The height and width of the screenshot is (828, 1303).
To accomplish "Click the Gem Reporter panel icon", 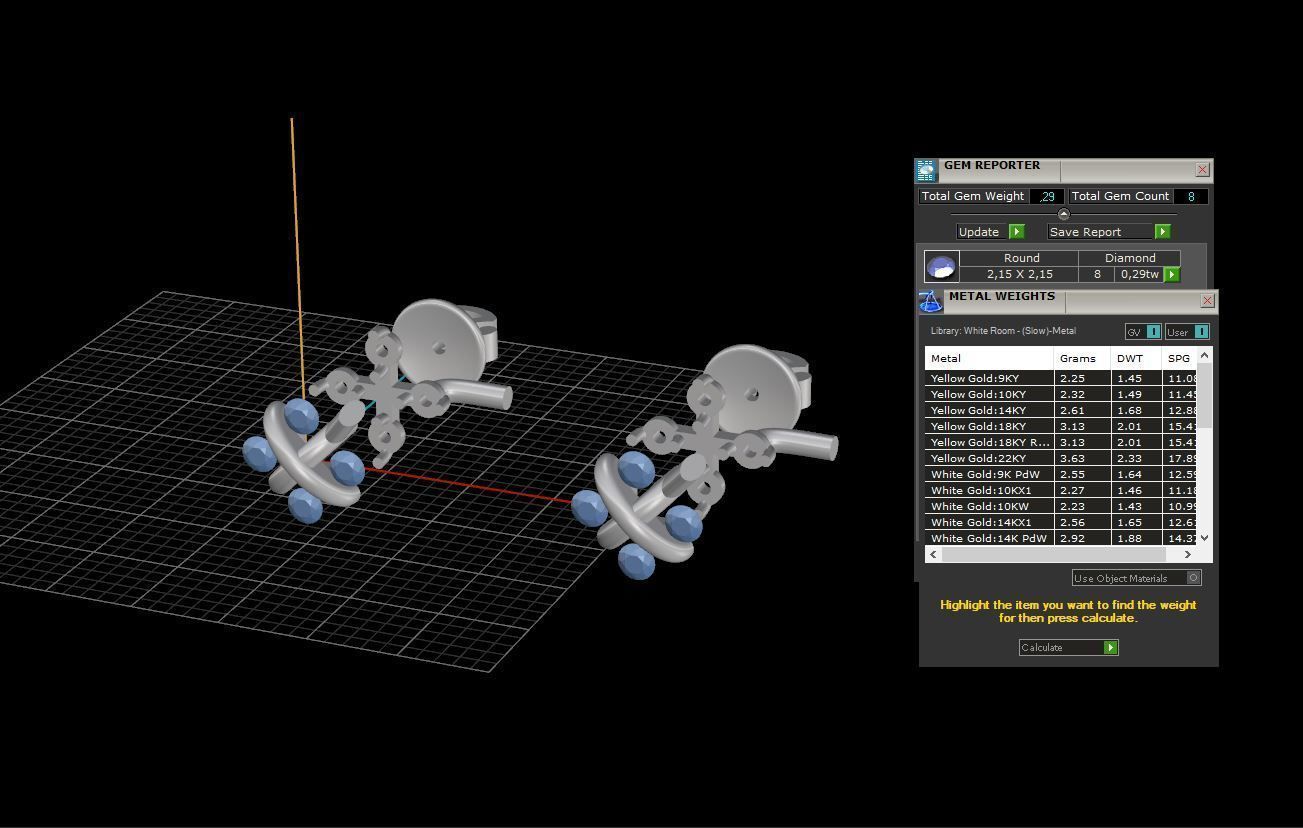I will [x=926, y=170].
